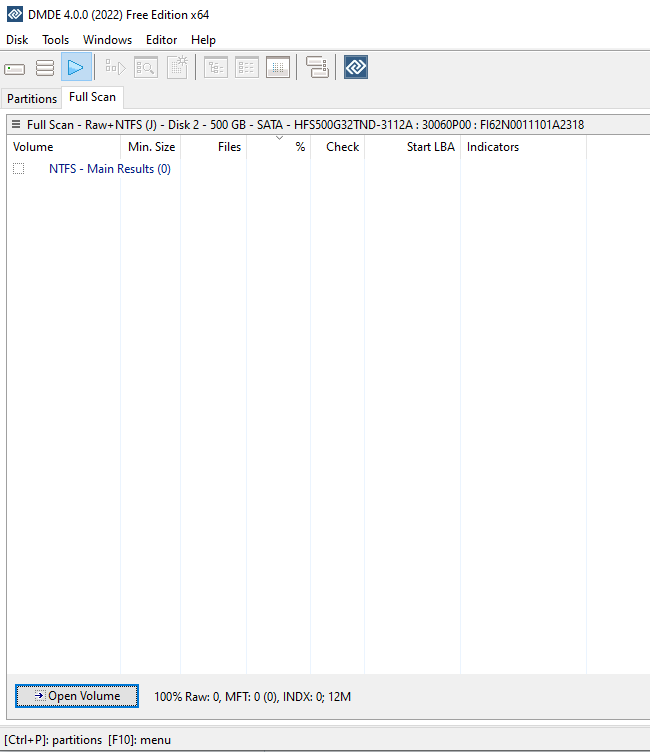Image resolution: width=650 pixels, height=752 pixels.
Task: Open the Tools menu
Action: (x=56, y=40)
